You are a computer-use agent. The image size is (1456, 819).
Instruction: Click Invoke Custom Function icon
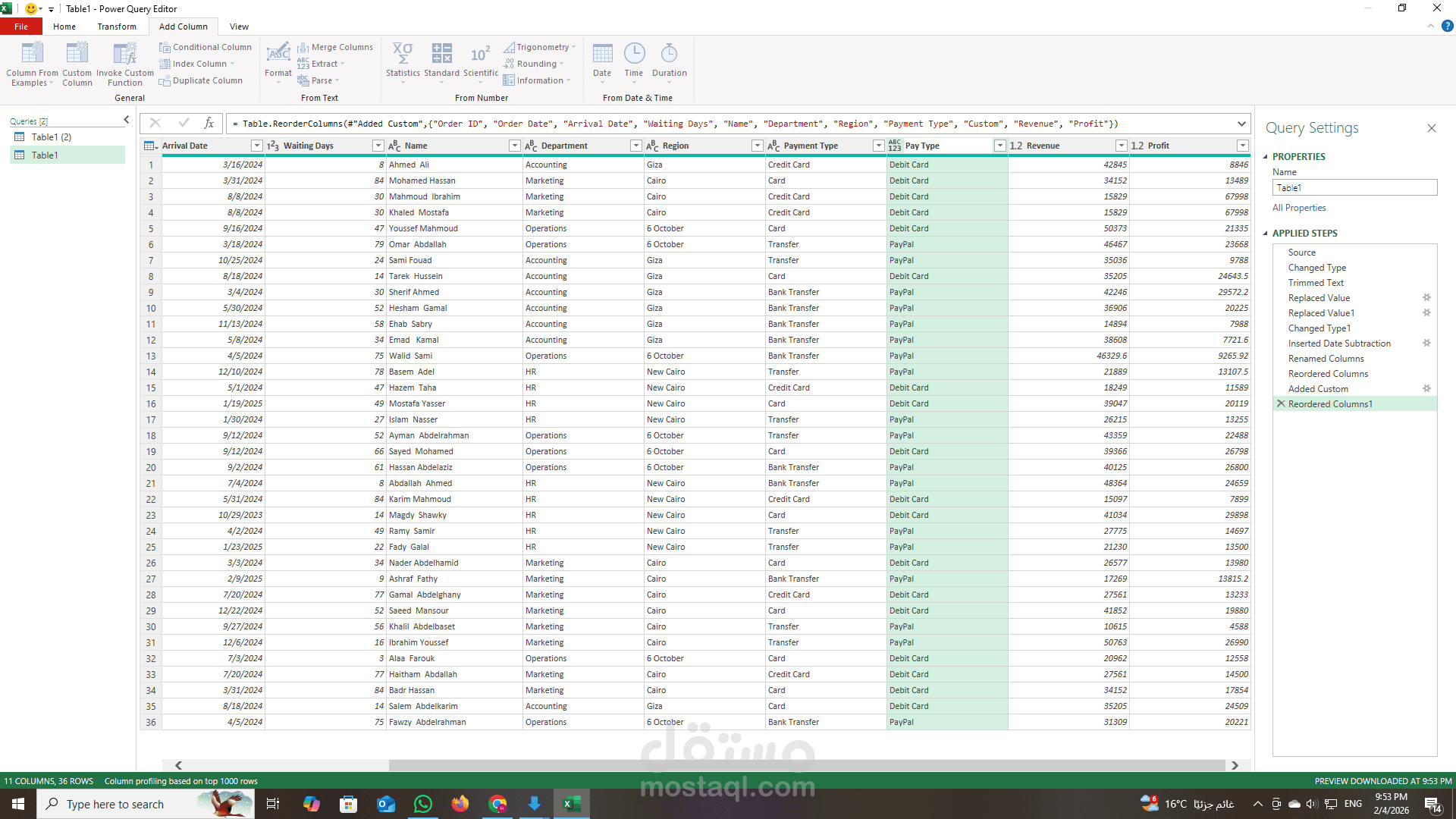[124, 54]
